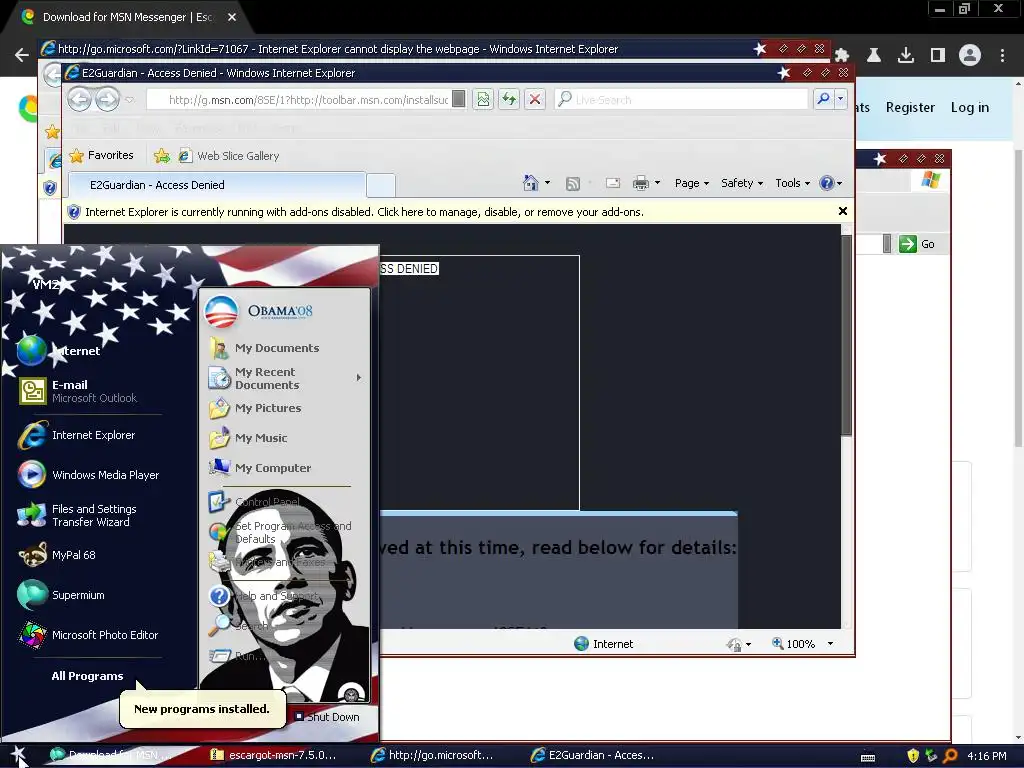Switch to escargot-msn-7.5.0 taskbar item
This screenshot has height=768, width=1024.
(x=273, y=755)
